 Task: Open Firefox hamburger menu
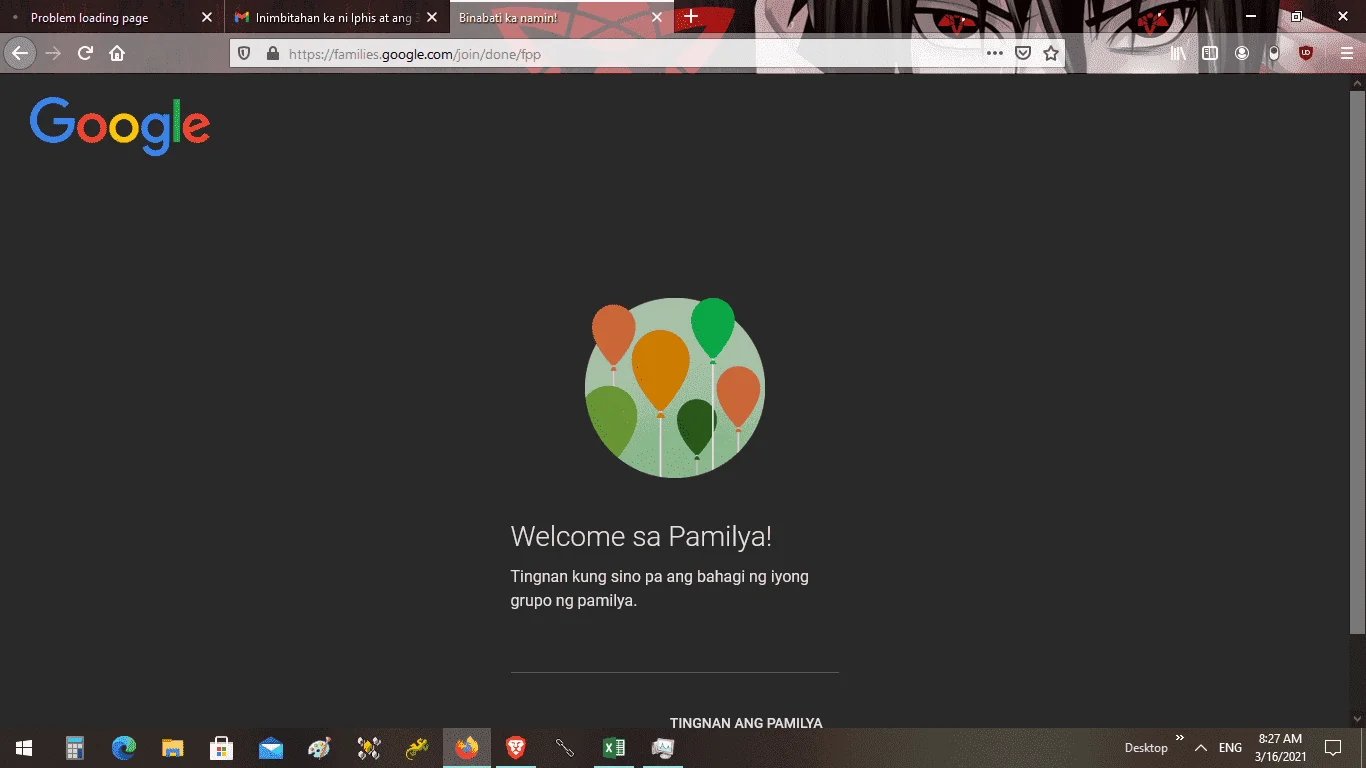(x=1345, y=53)
